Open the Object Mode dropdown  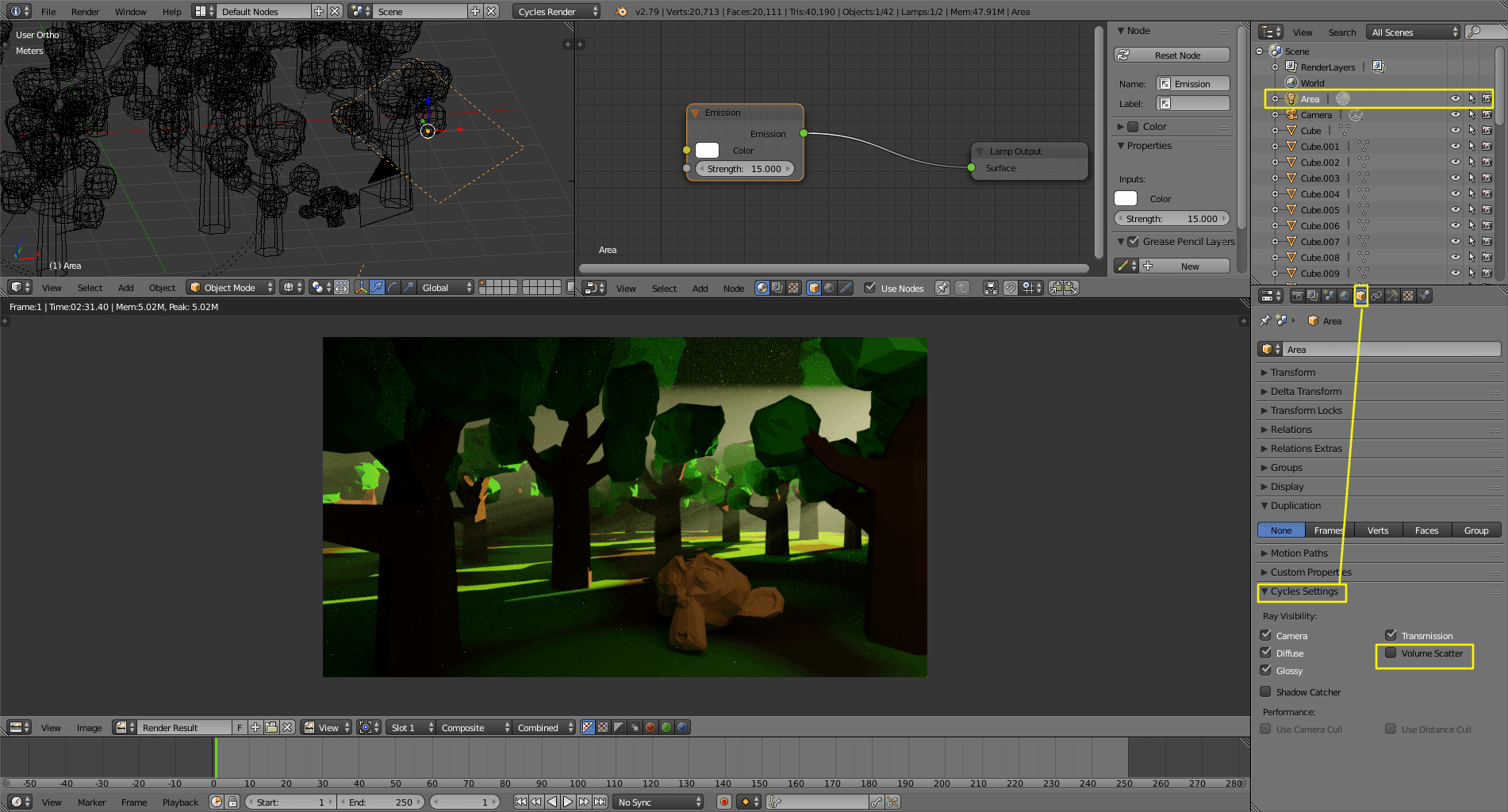click(x=231, y=288)
